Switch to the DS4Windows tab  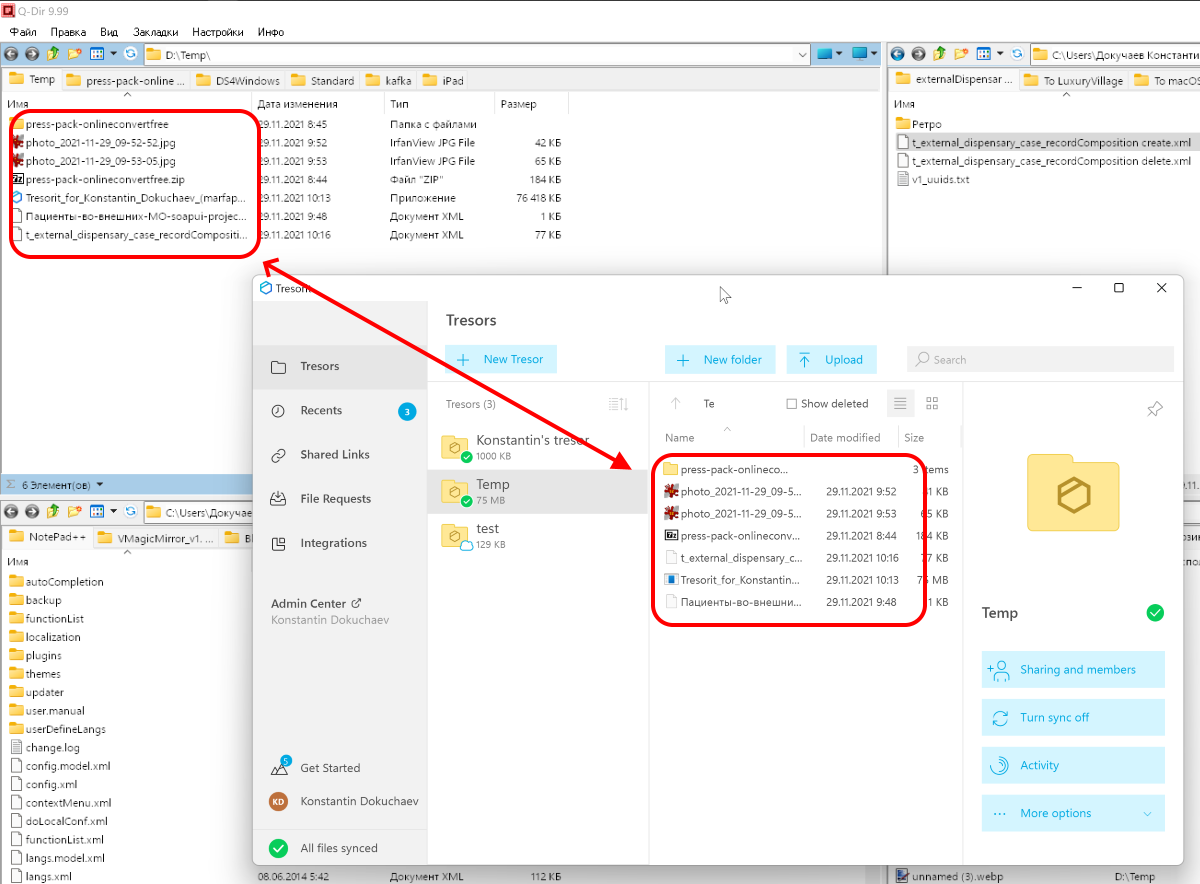point(239,80)
